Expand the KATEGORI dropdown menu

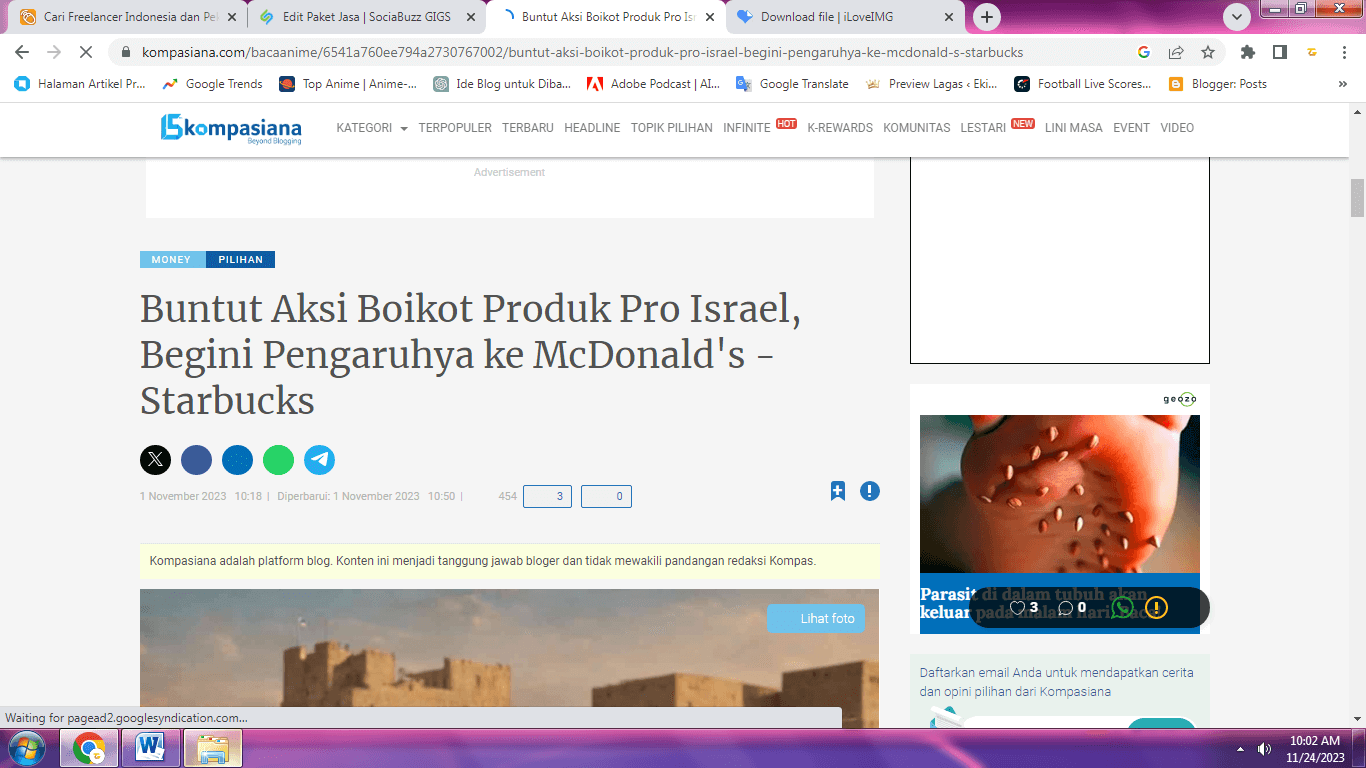[x=372, y=128]
